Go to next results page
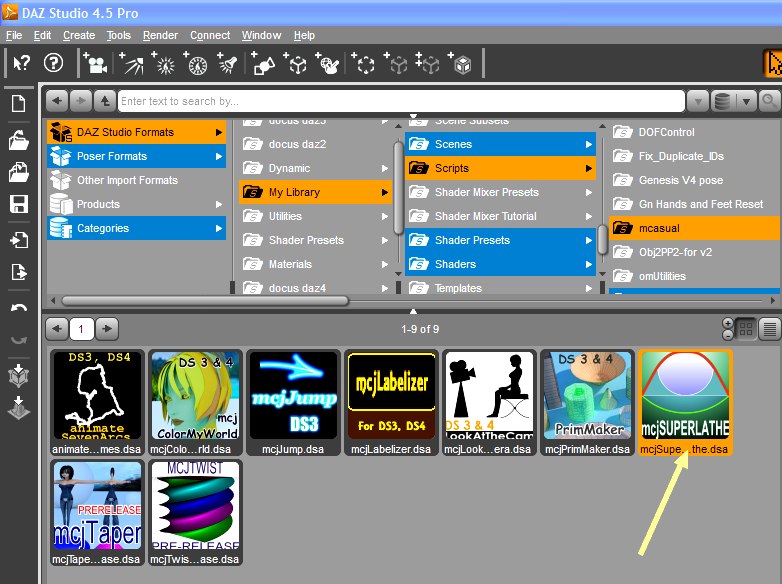The width and height of the screenshot is (782, 584). coord(107,329)
